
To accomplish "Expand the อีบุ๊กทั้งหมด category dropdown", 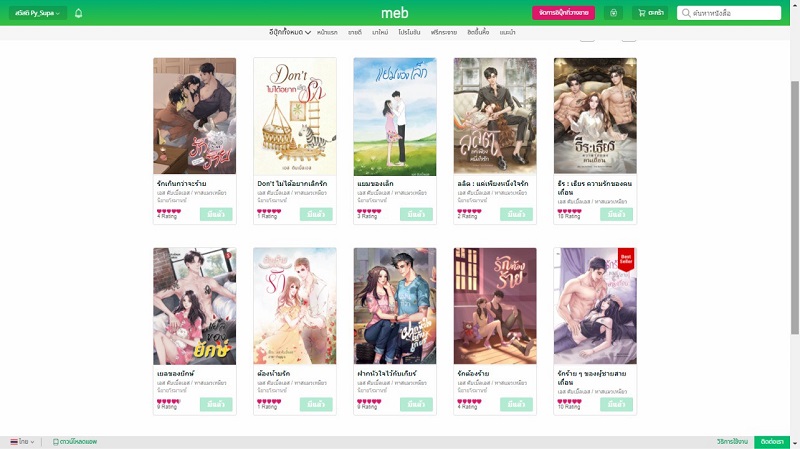I will [290, 32].
